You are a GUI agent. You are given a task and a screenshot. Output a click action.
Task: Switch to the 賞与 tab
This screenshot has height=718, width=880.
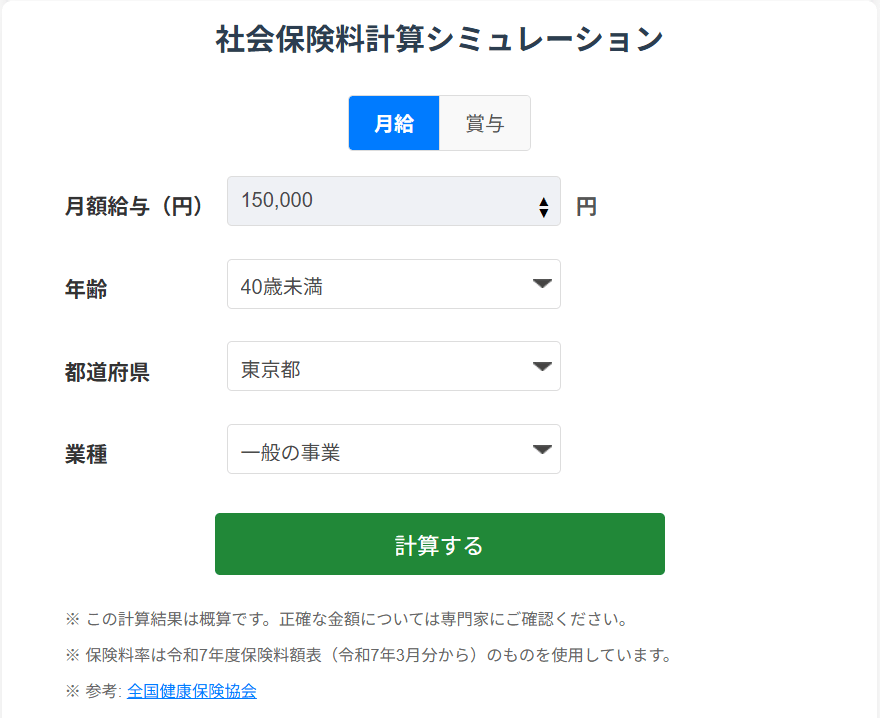click(x=485, y=123)
